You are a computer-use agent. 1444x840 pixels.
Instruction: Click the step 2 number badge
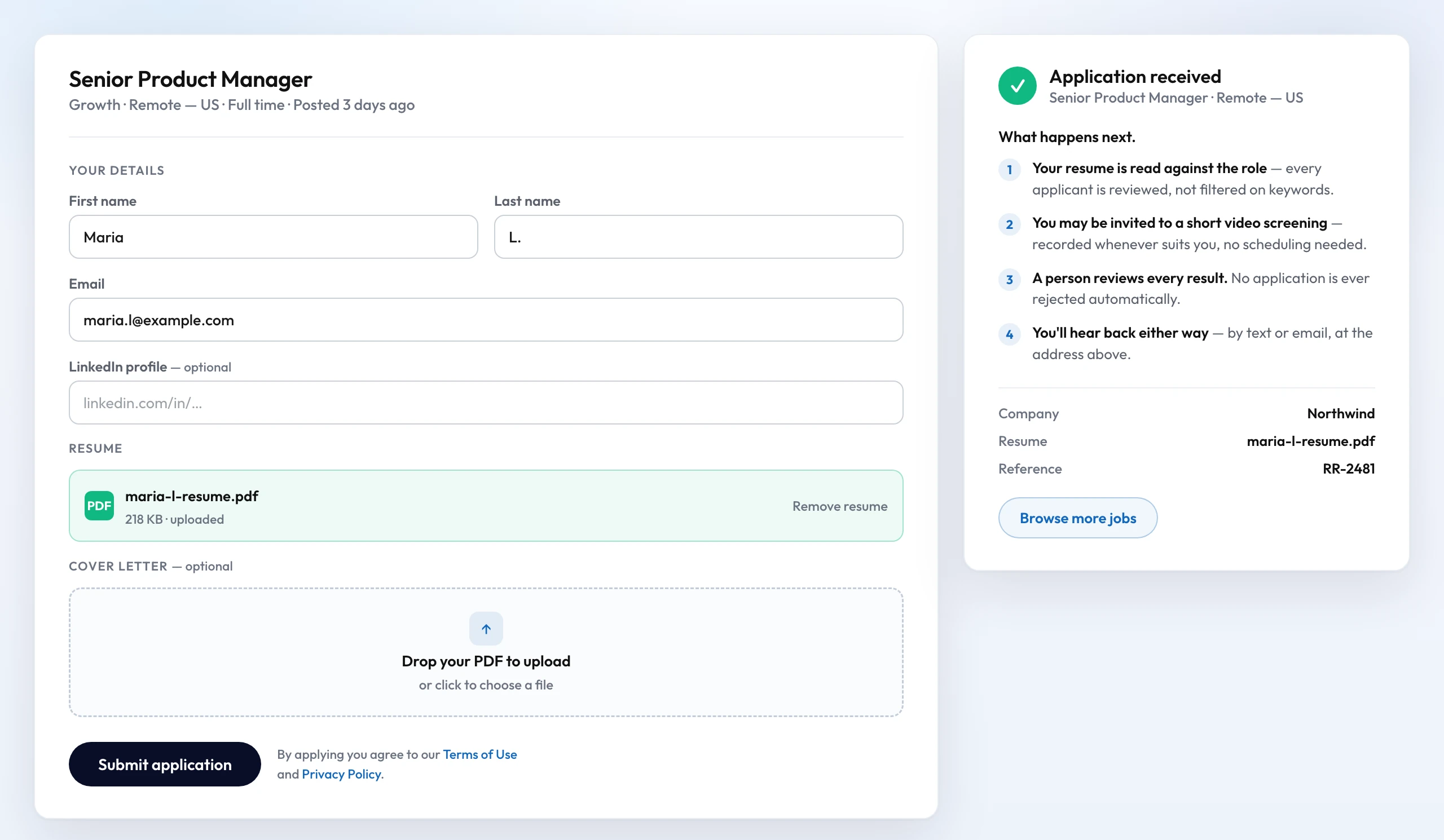(1010, 224)
